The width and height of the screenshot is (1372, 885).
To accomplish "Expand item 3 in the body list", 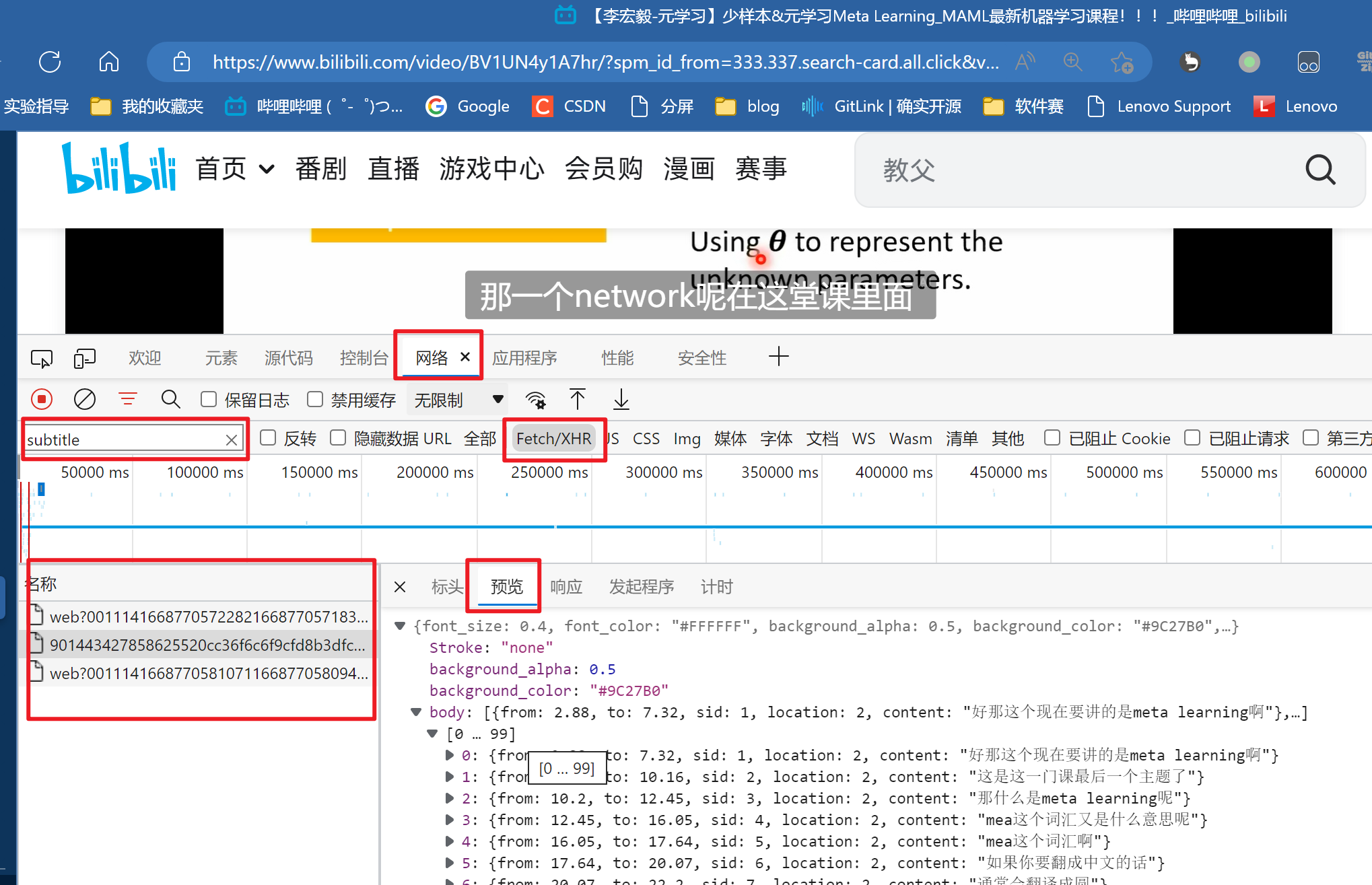I will tap(450, 820).
